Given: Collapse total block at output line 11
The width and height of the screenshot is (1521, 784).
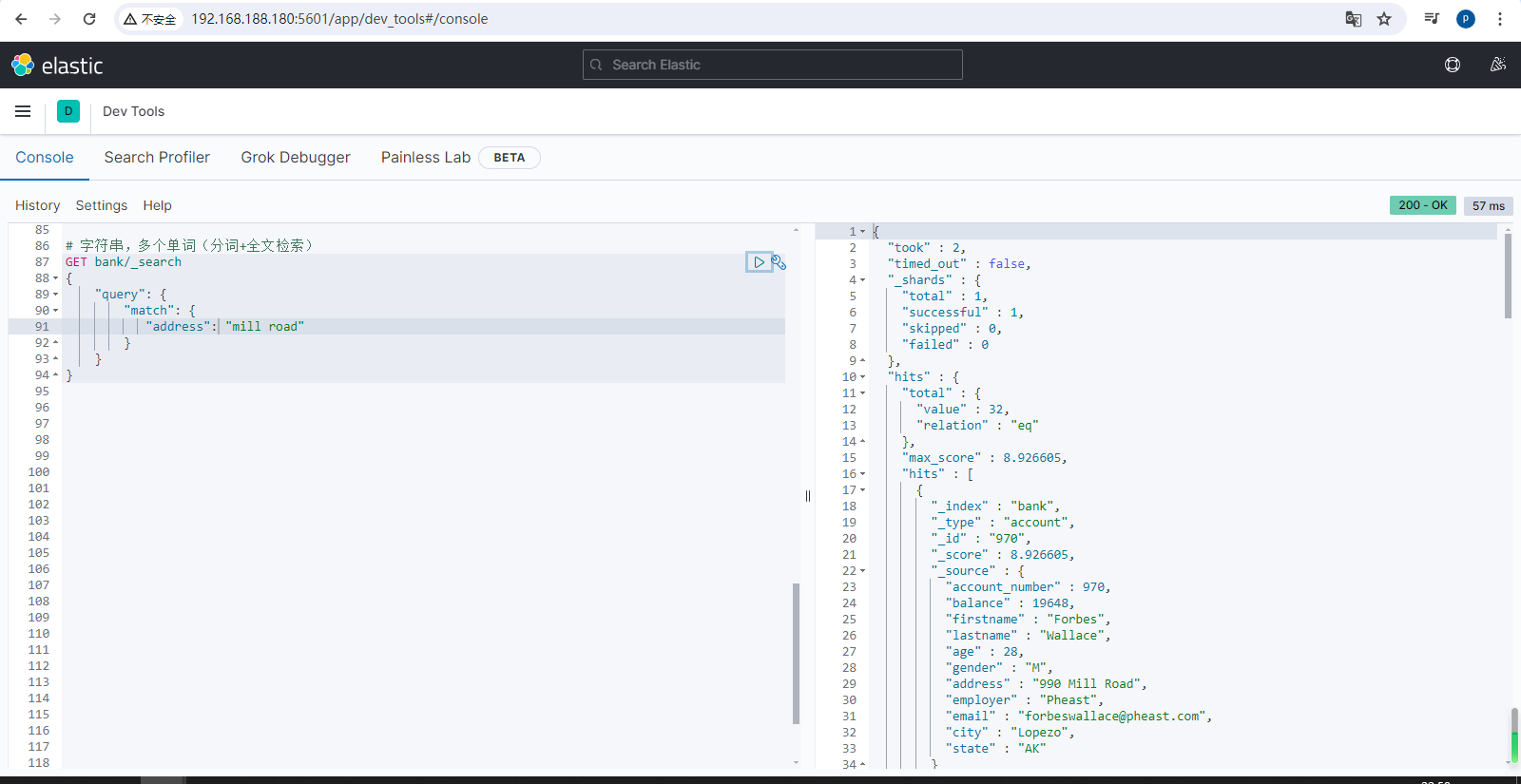Looking at the screenshot, I should [x=863, y=393].
